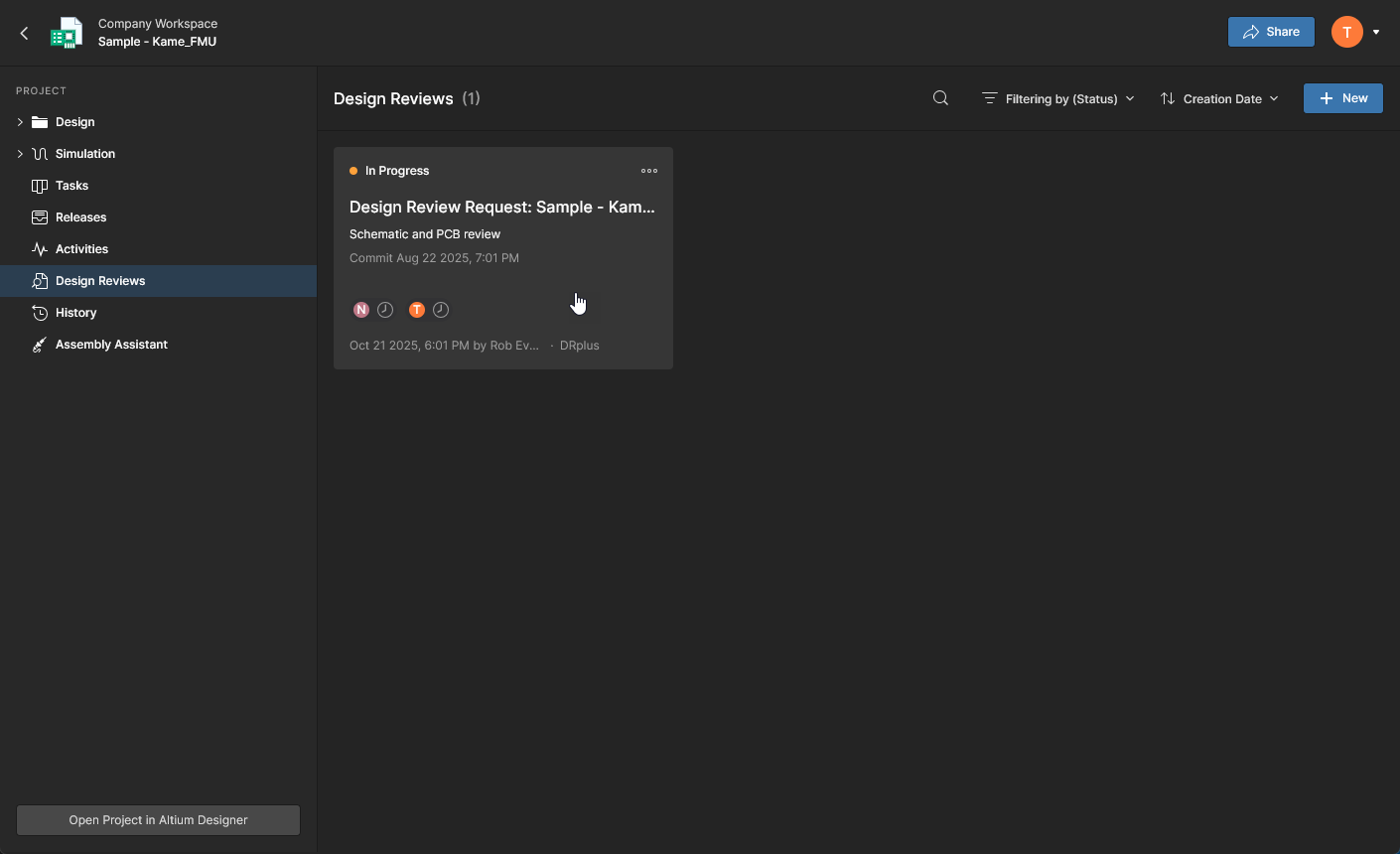1400x854 pixels.
Task: Open the Creation Date sort dropdown
Action: tap(1219, 98)
